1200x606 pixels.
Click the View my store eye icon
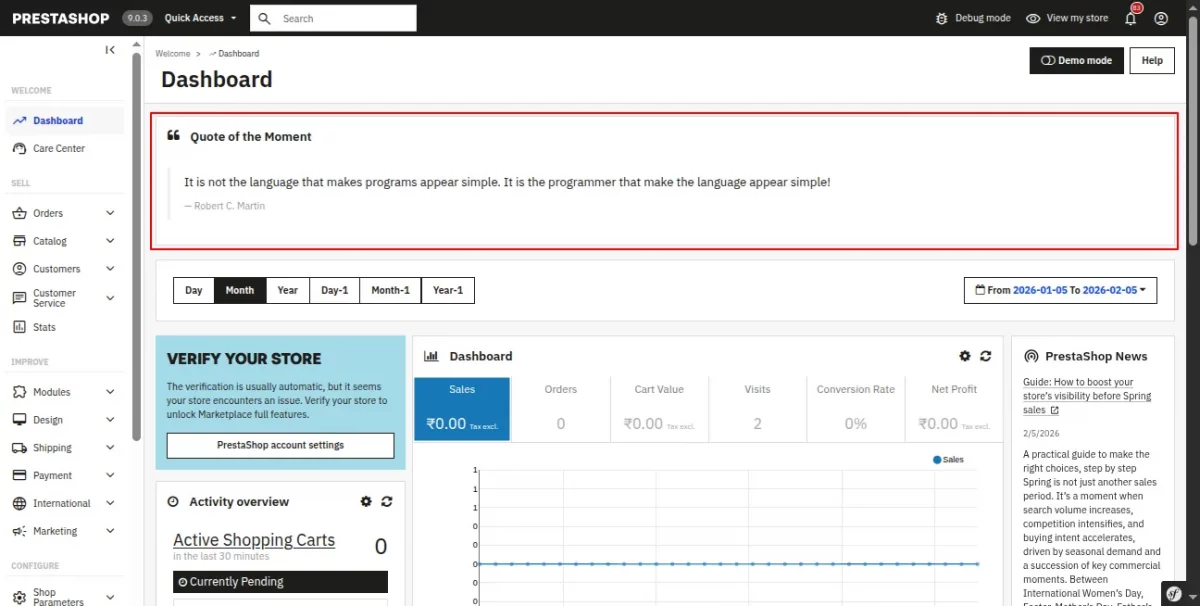pos(1033,18)
